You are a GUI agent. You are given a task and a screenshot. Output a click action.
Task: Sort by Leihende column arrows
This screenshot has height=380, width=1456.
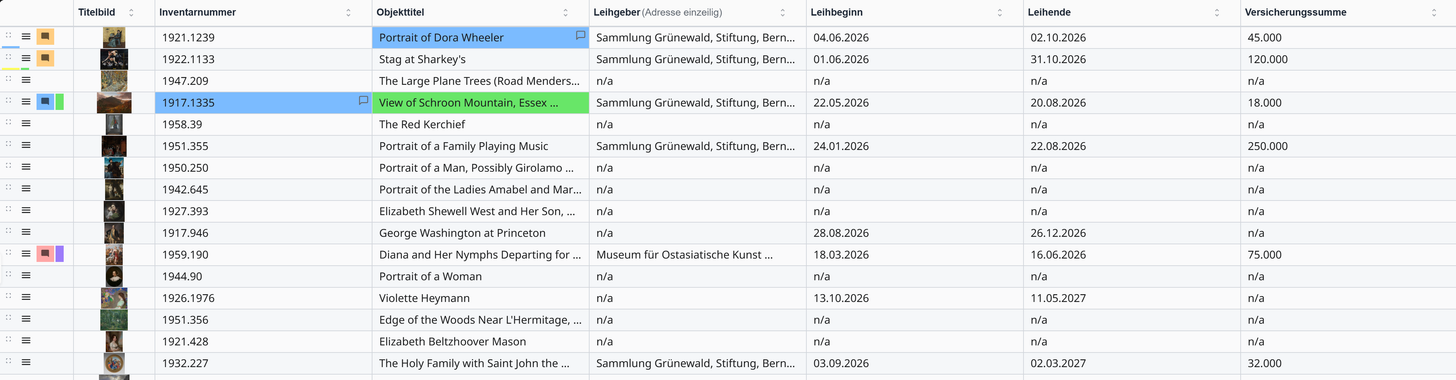click(1217, 12)
